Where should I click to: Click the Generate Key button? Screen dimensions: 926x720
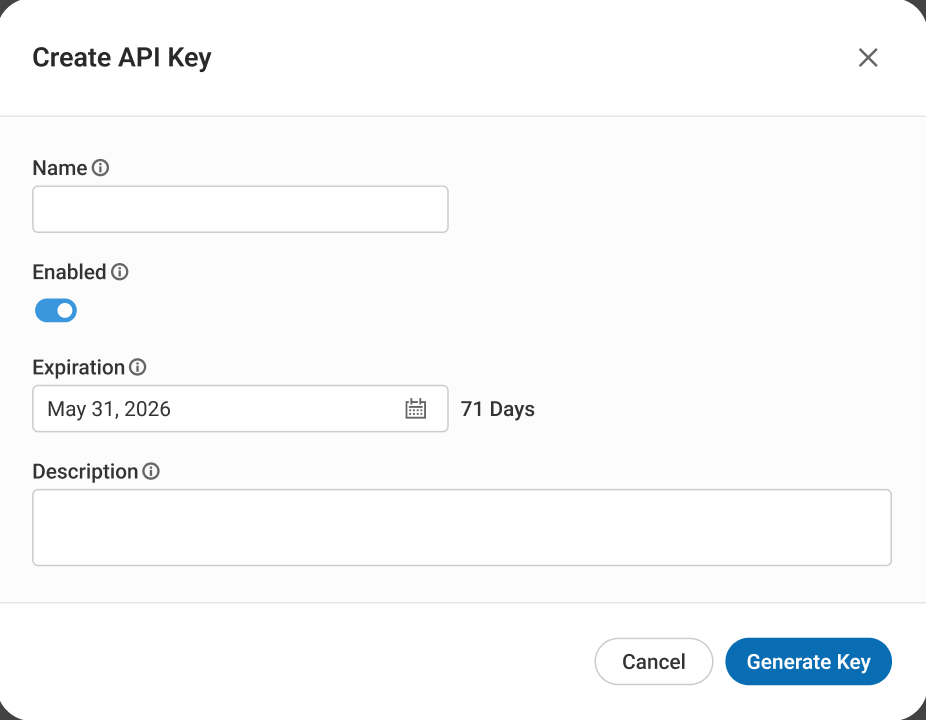click(x=808, y=662)
